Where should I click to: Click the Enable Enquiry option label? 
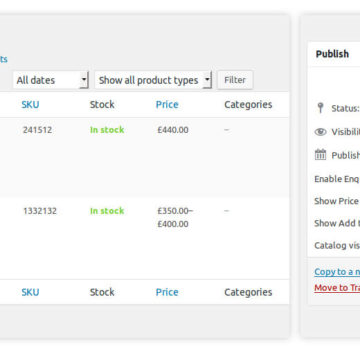coord(337,179)
